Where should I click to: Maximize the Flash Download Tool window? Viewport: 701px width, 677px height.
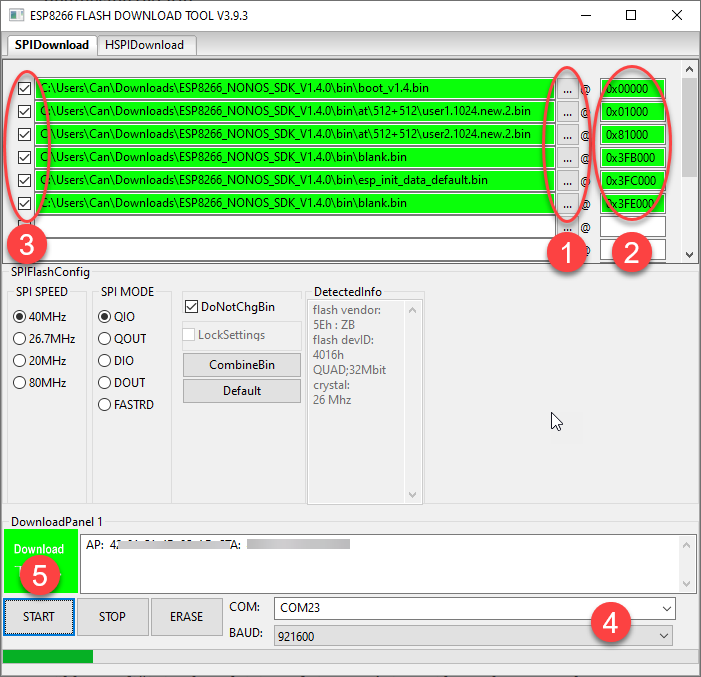[x=631, y=15]
